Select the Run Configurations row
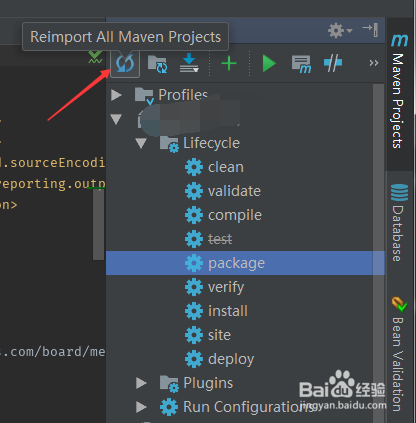This screenshot has height=423, width=416. (x=245, y=407)
